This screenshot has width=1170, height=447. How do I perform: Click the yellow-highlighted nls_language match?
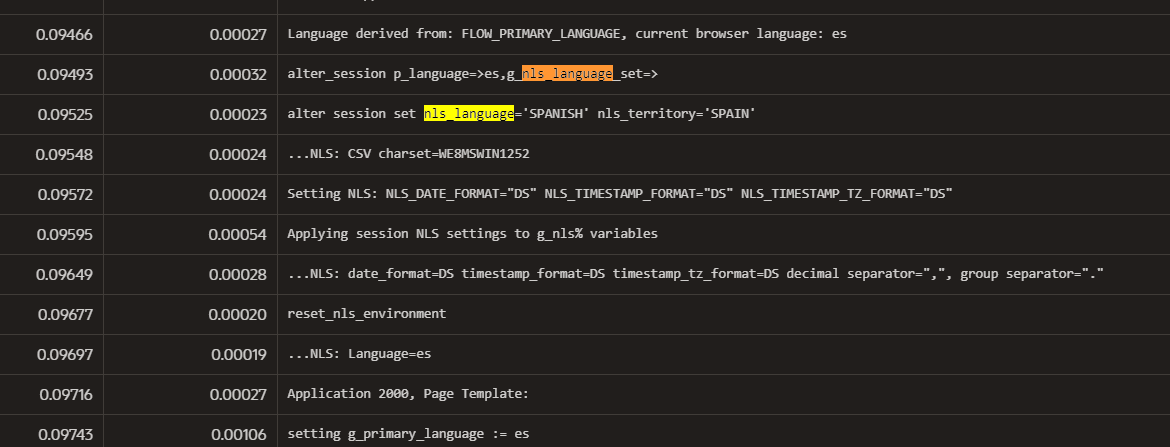pyautogui.click(x=468, y=114)
